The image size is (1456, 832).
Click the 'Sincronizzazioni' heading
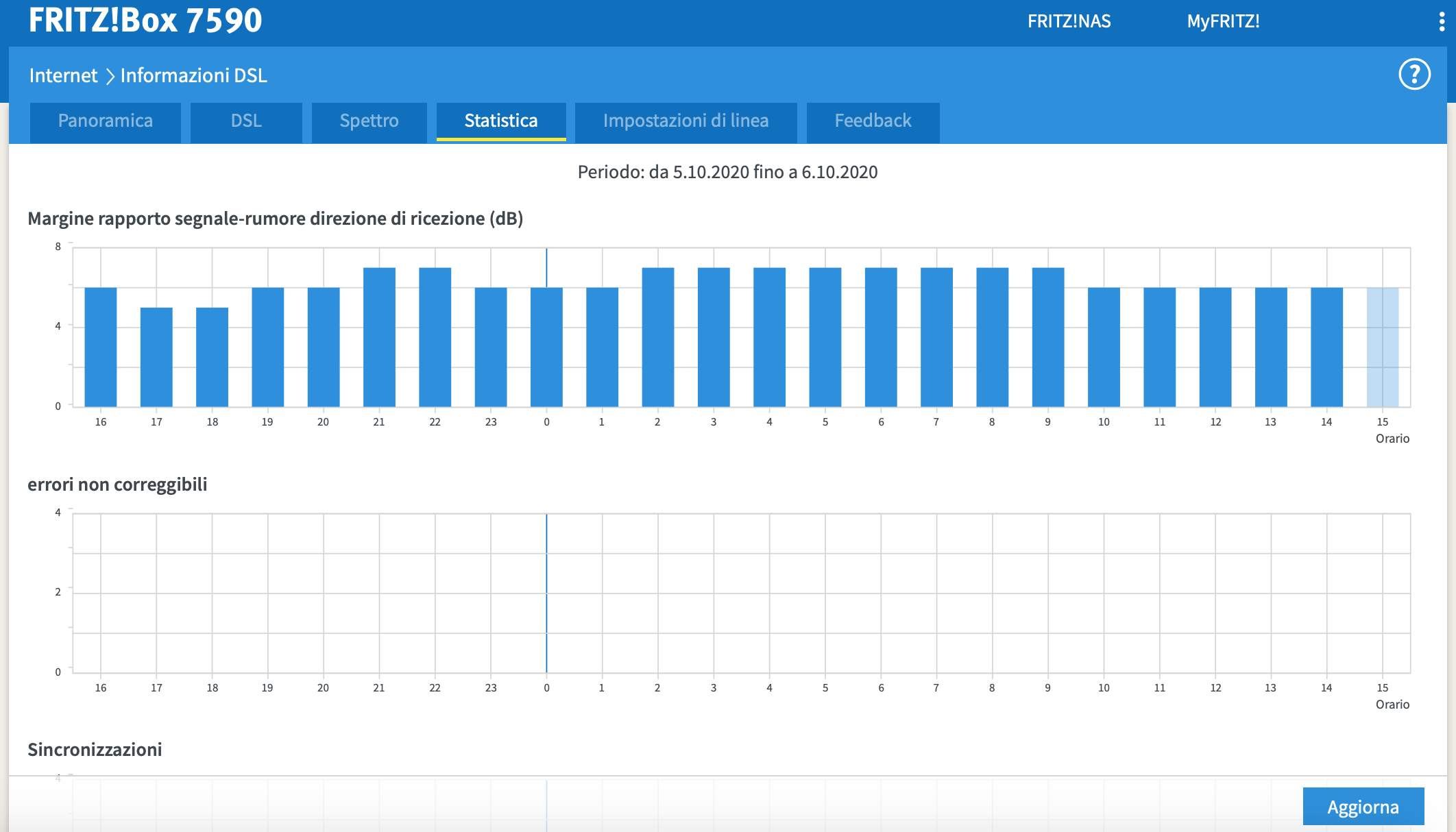pyautogui.click(x=95, y=750)
